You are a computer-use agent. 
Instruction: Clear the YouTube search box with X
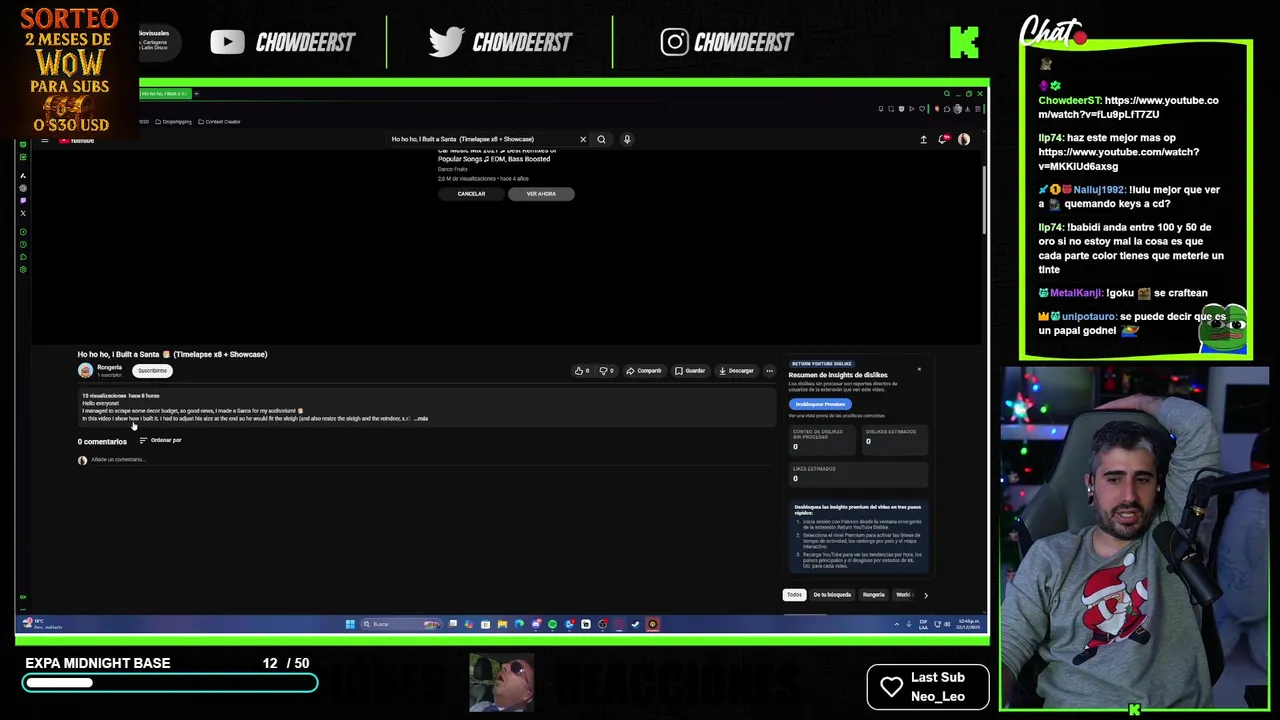click(583, 139)
